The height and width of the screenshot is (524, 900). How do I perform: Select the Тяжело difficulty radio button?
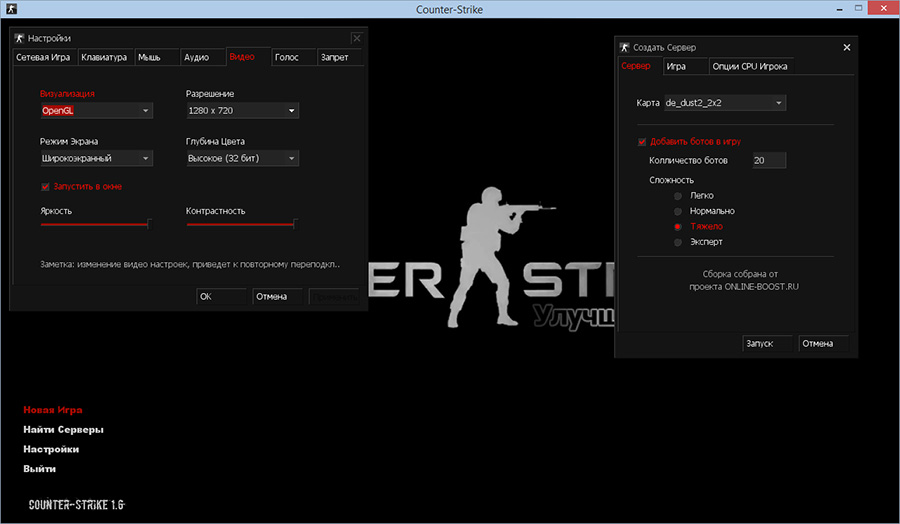coord(678,227)
